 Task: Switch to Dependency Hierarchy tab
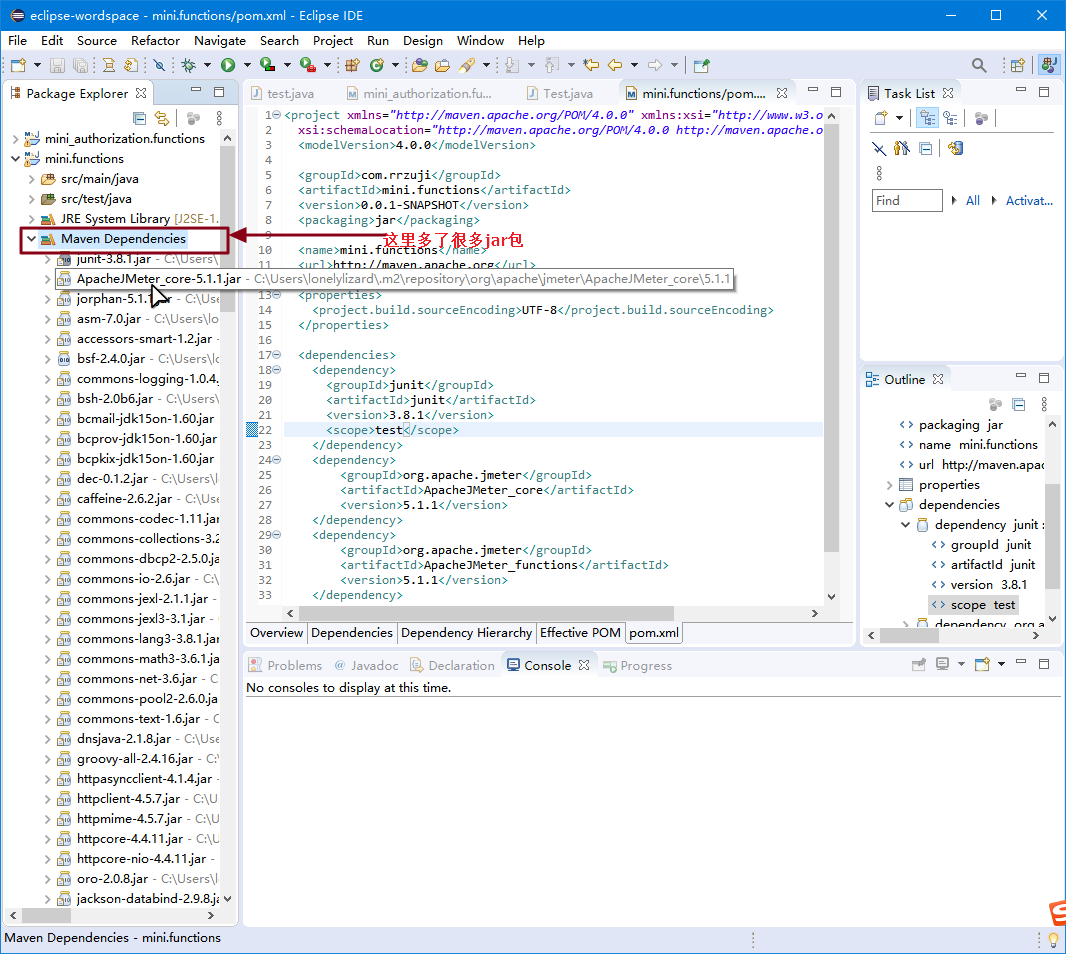pyautogui.click(x=466, y=632)
